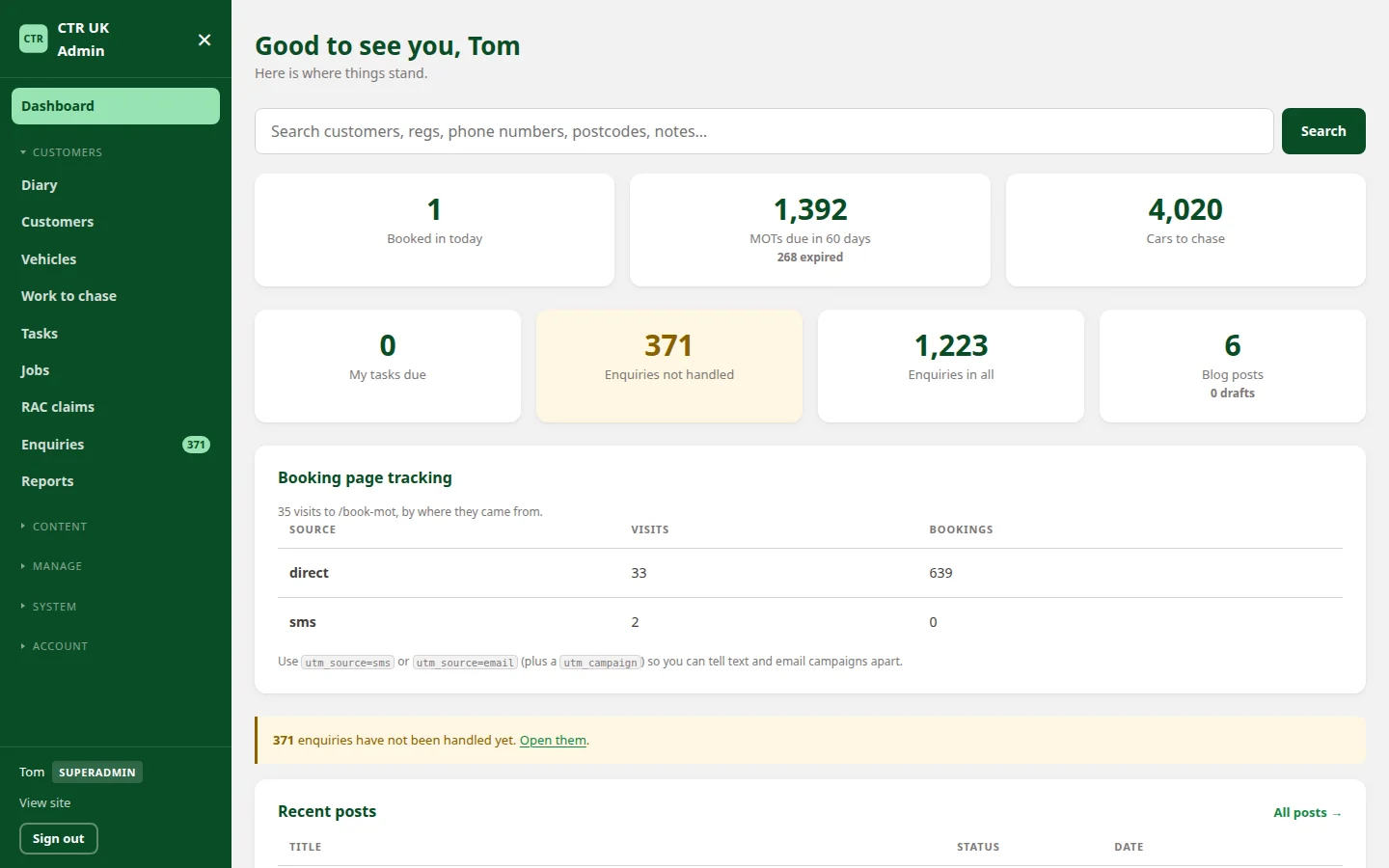Expand the Manage sidebar section
This screenshot has width=1389, height=868.
[x=52, y=566]
